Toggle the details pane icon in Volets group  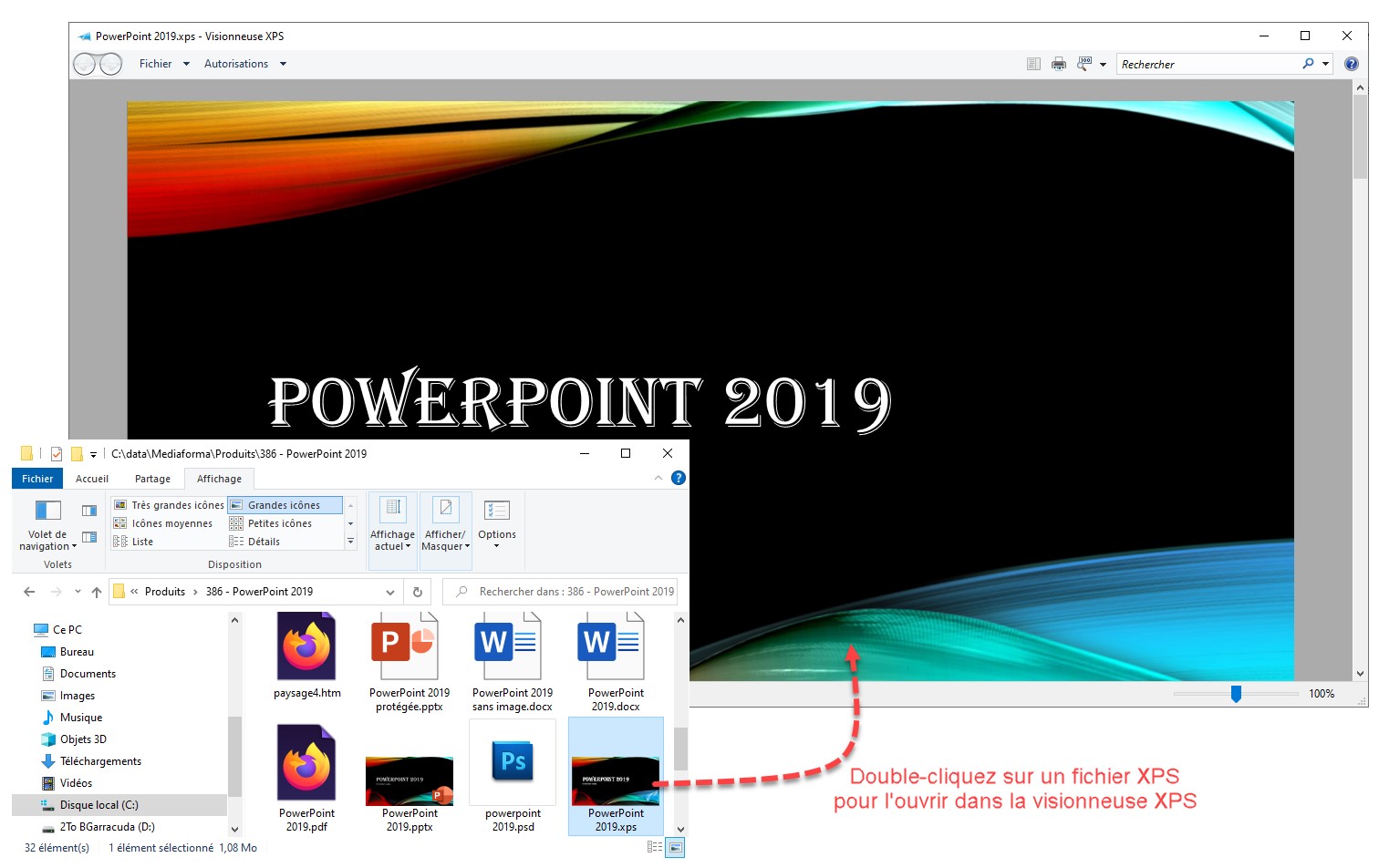tap(89, 538)
